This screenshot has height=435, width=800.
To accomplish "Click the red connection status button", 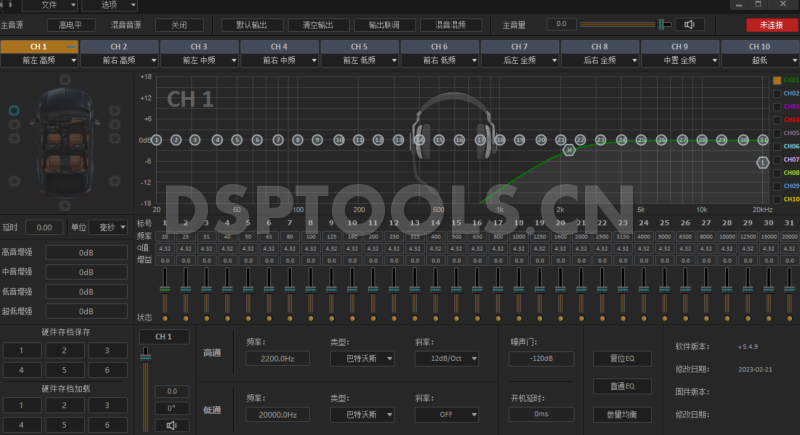I will [x=771, y=24].
